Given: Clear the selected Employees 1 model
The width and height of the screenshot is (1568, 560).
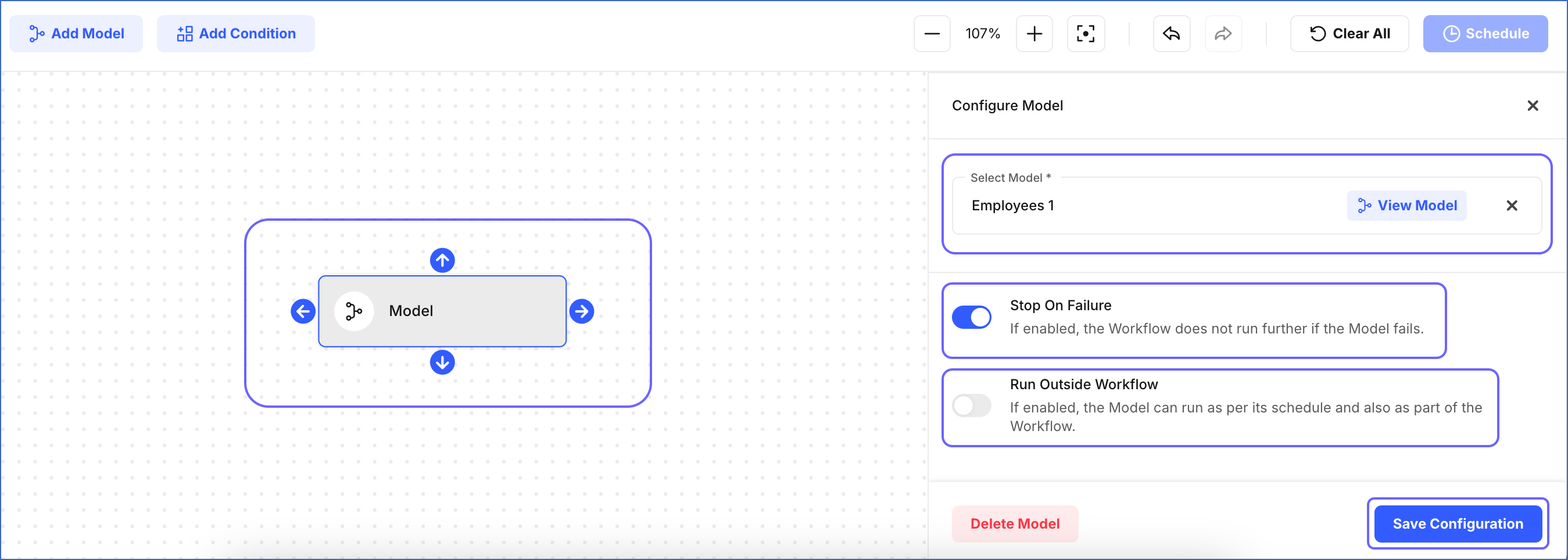Looking at the screenshot, I should (1512, 205).
